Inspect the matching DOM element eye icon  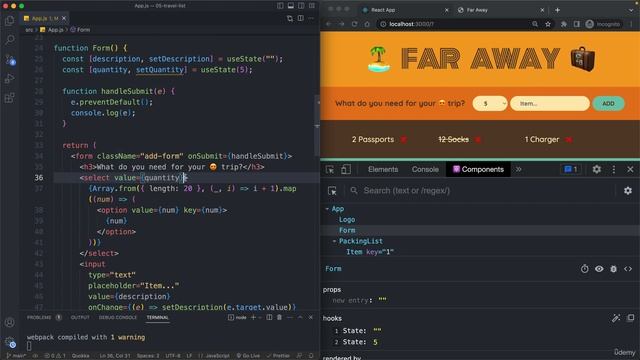pyautogui.click(x=599, y=269)
